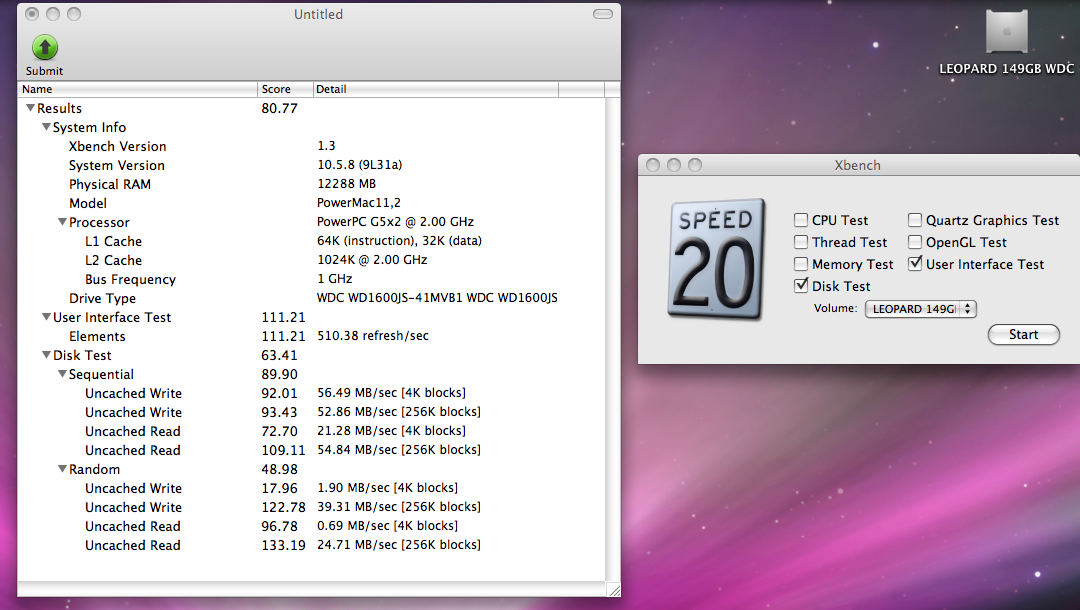Screen dimensions: 1080x610
Task: Click the Start button in Xbench
Action: tap(1024, 335)
